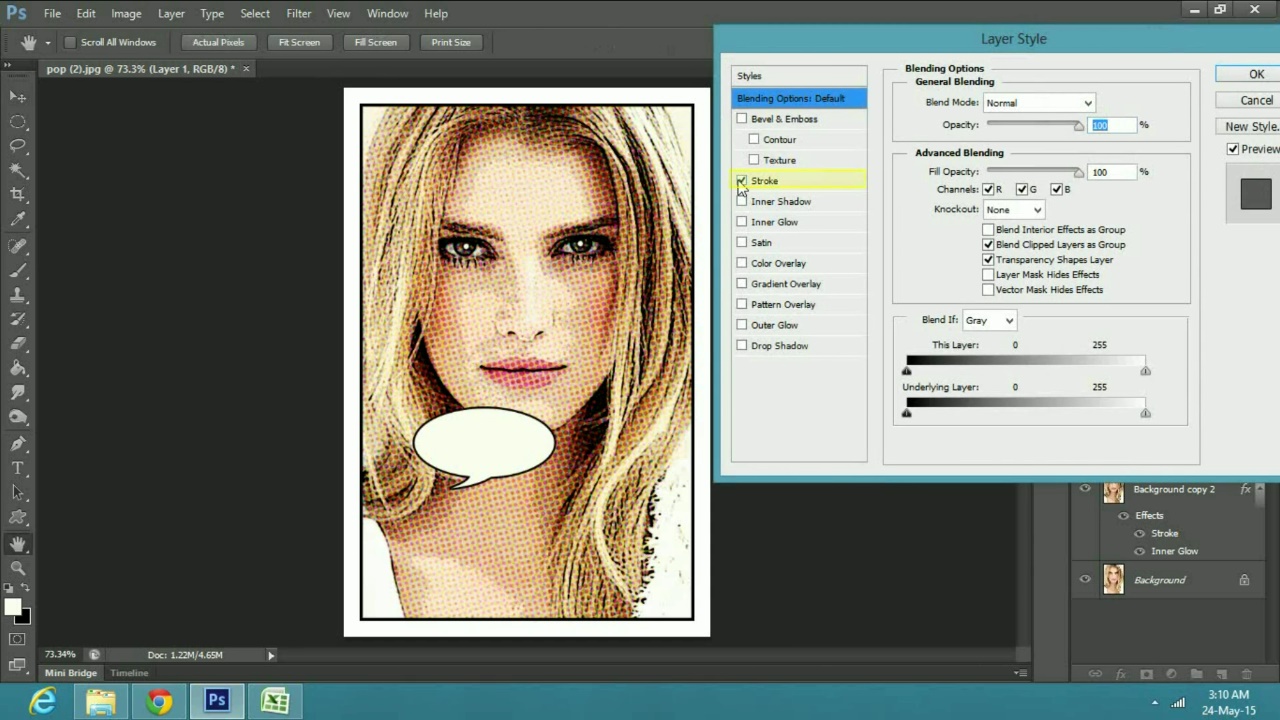Viewport: 1280px width, 720px height.
Task: Open the Blend Mode dropdown
Action: (x=1039, y=103)
